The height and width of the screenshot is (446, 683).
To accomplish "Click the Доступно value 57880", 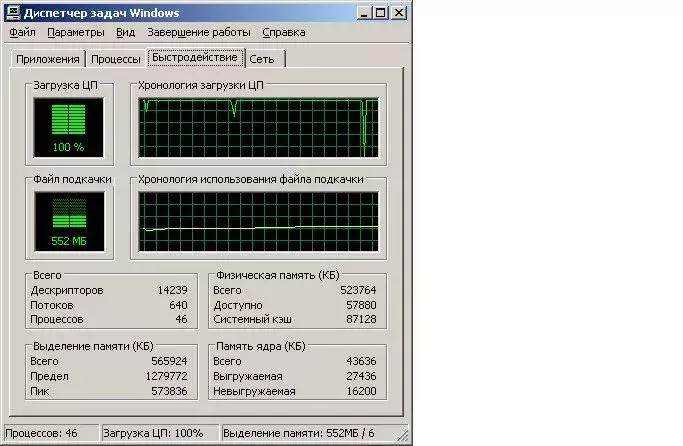I will tap(361, 305).
